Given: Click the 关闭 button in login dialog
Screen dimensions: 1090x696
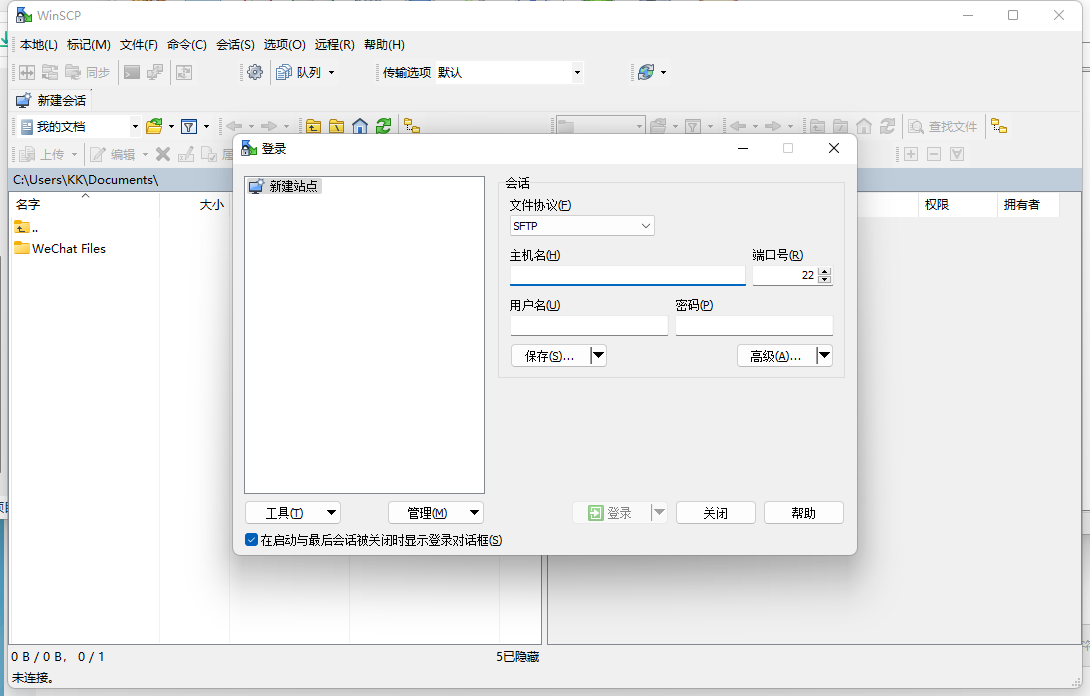Looking at the screenshot, I should (715, 512).
